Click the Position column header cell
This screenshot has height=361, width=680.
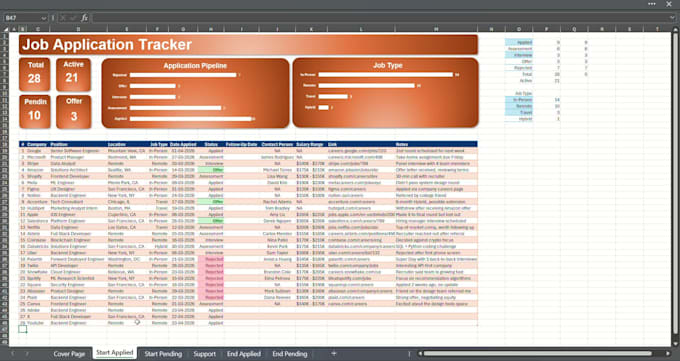(78, 144)
